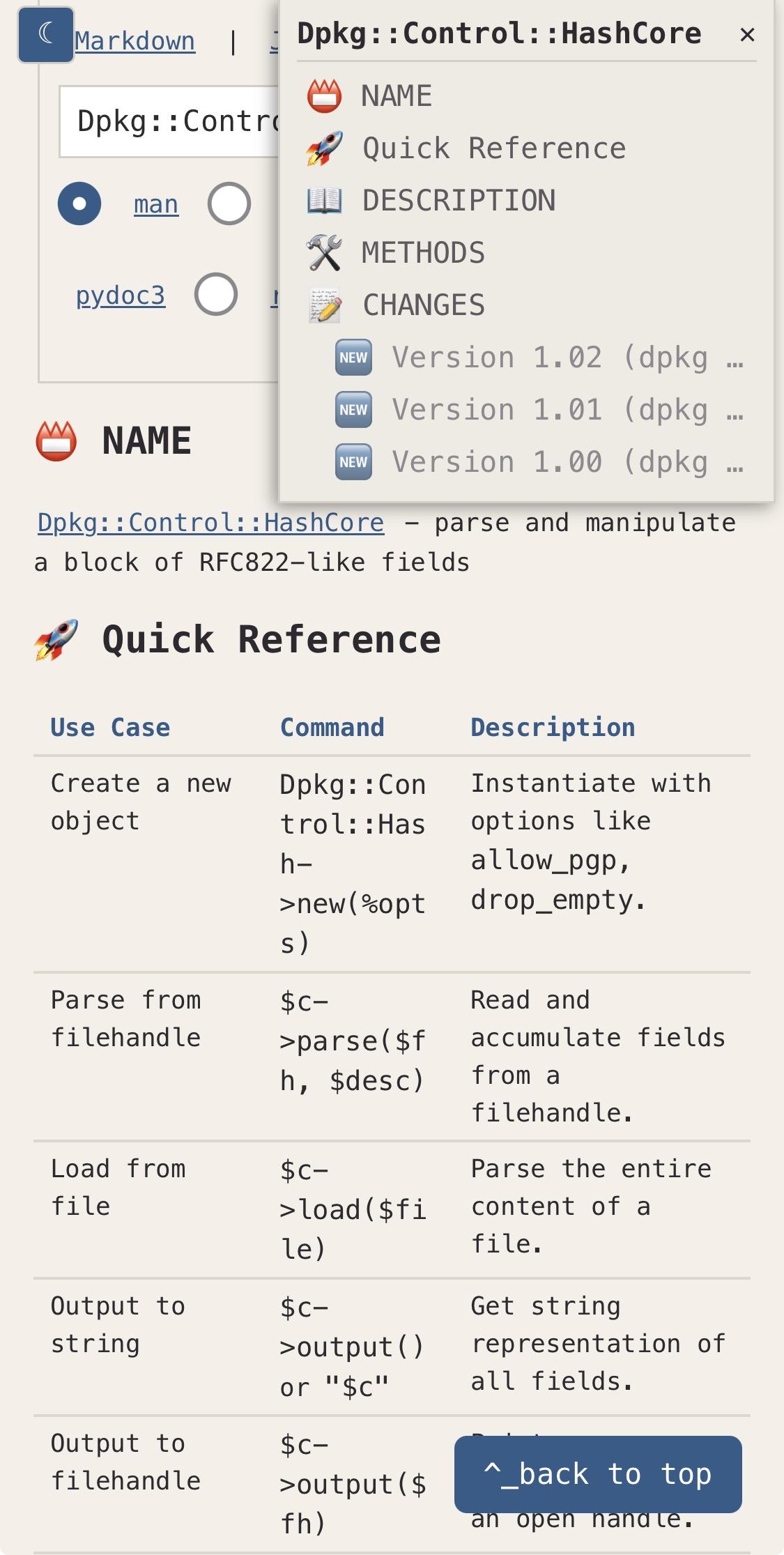Jump to CHANGES in contents
The height and width of the screenshot is (1555, 784).
point(424,305)
